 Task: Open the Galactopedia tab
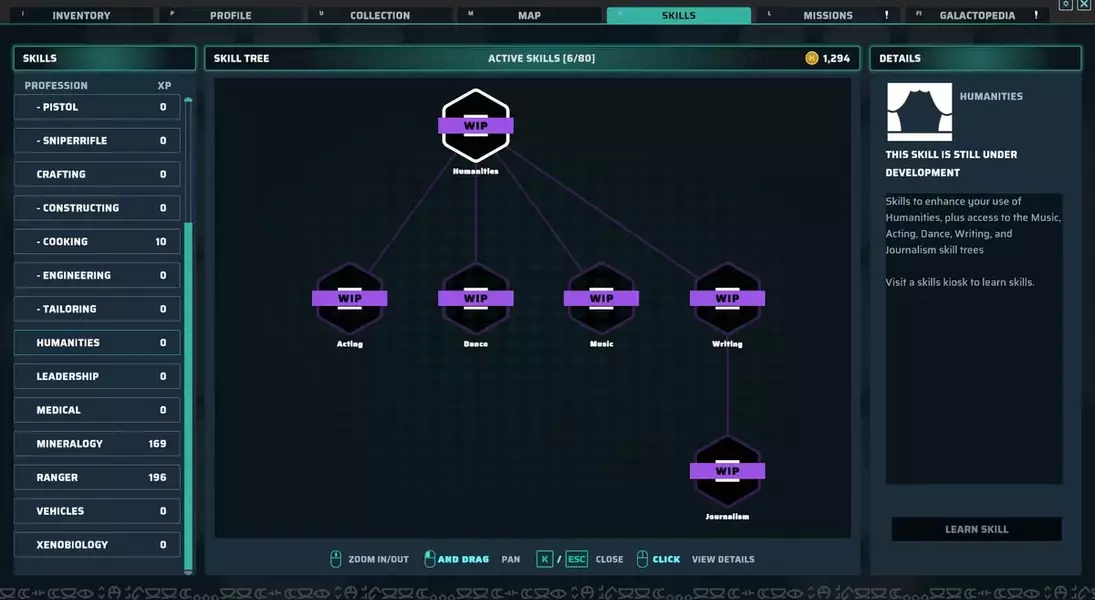(x=978, y=15)
